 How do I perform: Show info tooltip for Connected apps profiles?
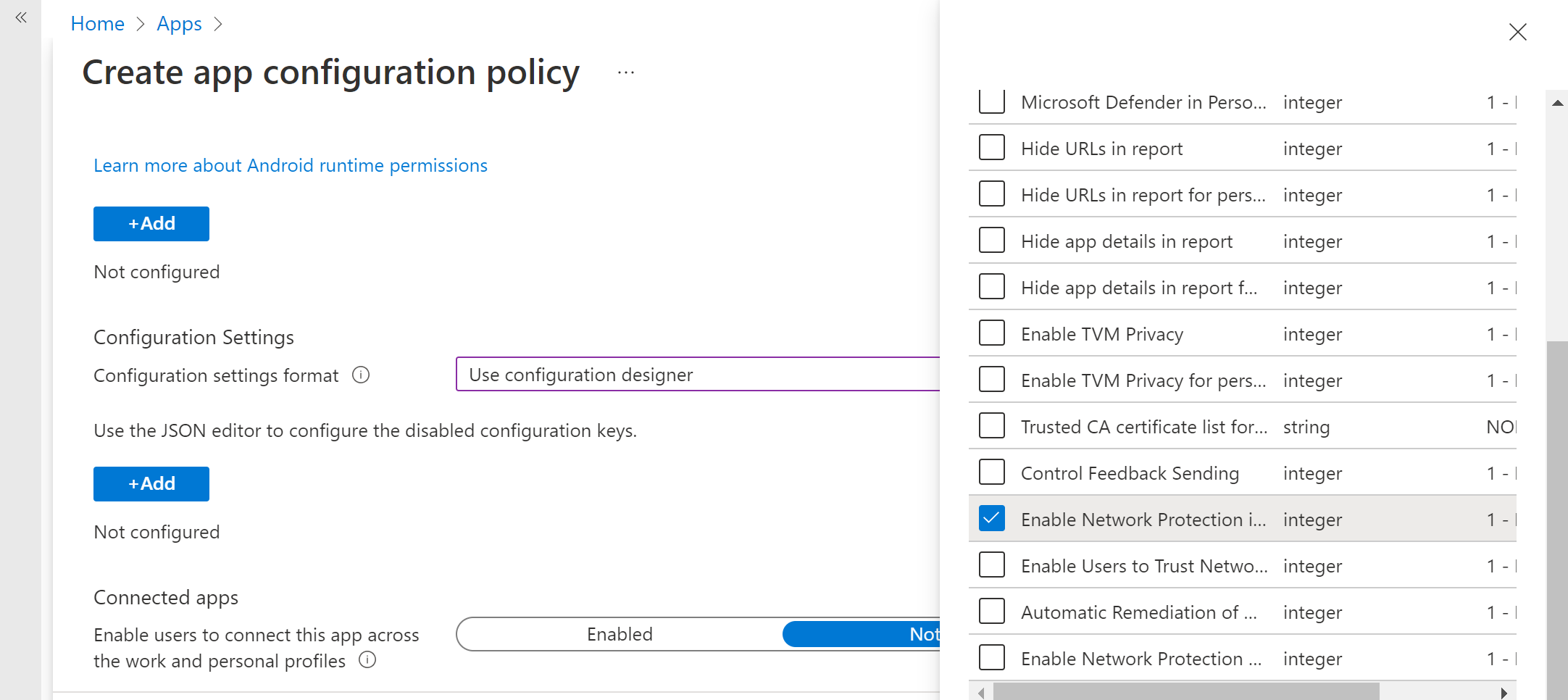367,659
